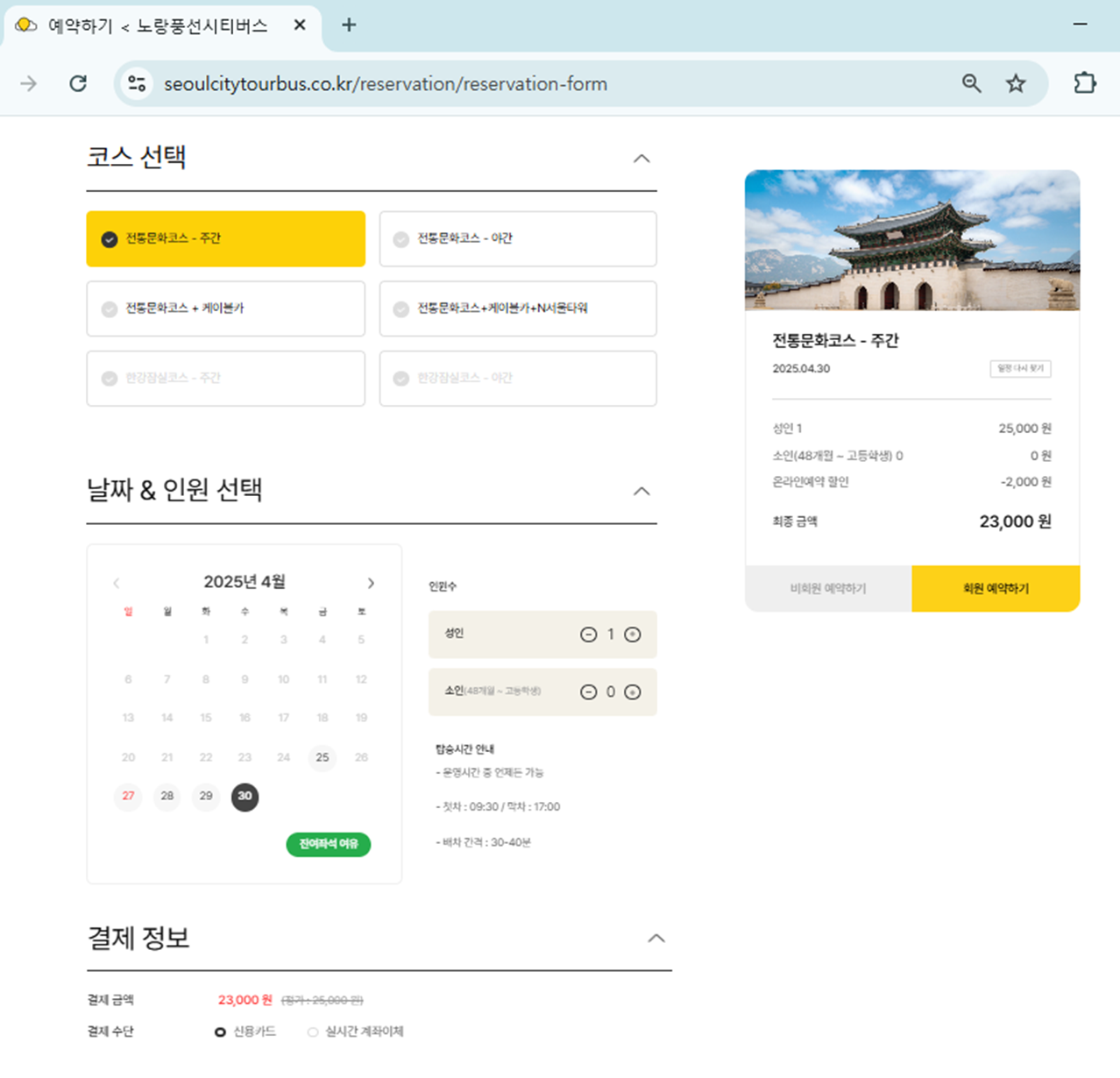Click the minus icon to reduce adults

[588, 635]
